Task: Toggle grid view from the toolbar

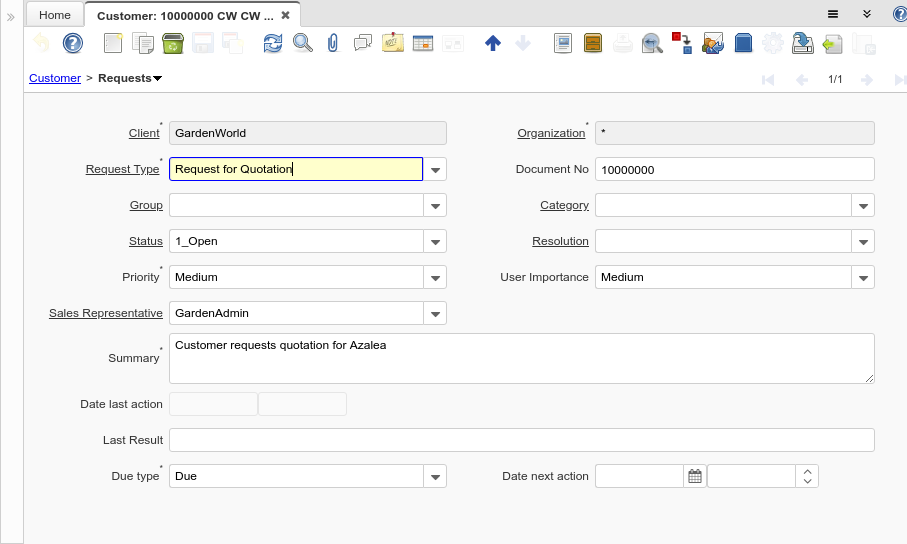Action: point(422,43)
